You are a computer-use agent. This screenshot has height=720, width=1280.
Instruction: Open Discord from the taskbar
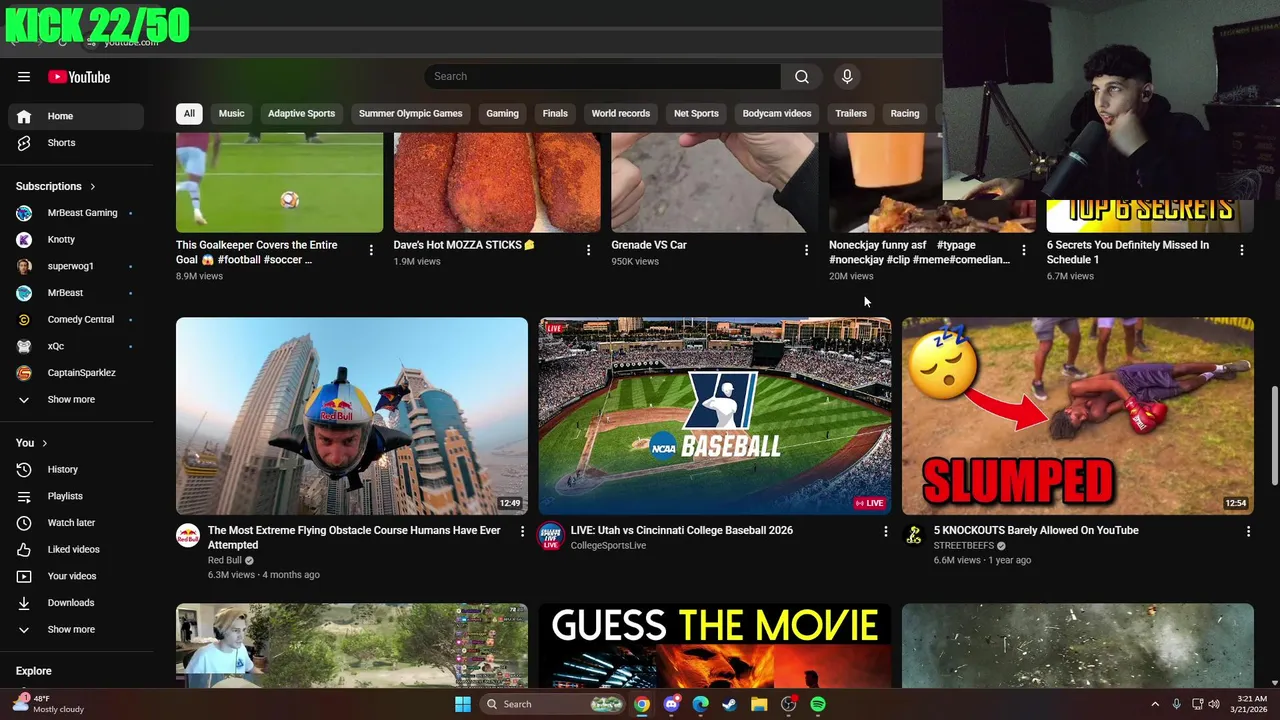(671, 704)
